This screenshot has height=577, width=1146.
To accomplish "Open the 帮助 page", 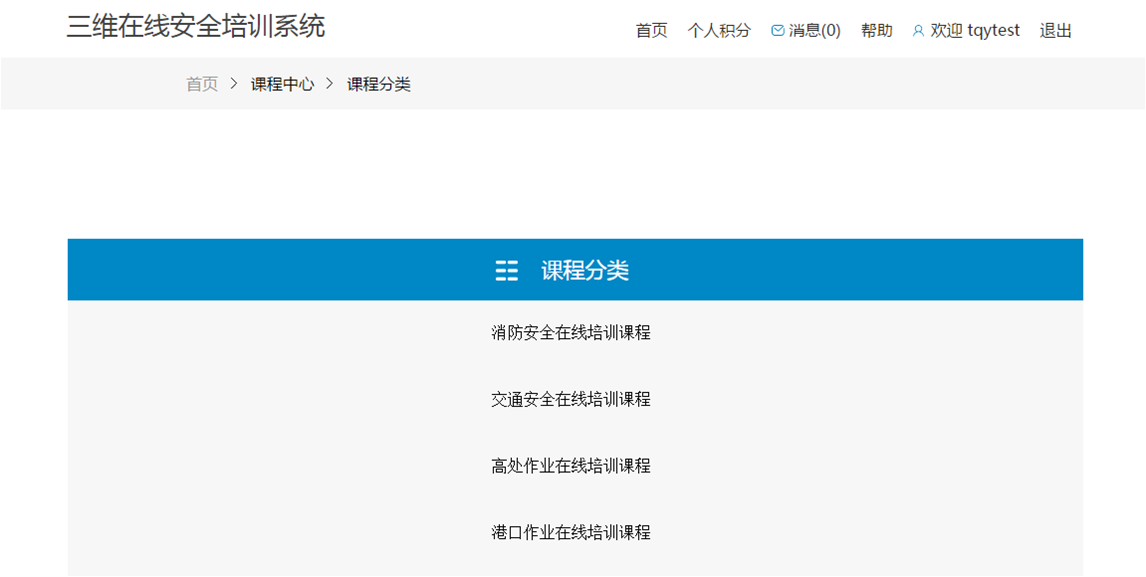I will pyautogui.click(x=877, y=31).
